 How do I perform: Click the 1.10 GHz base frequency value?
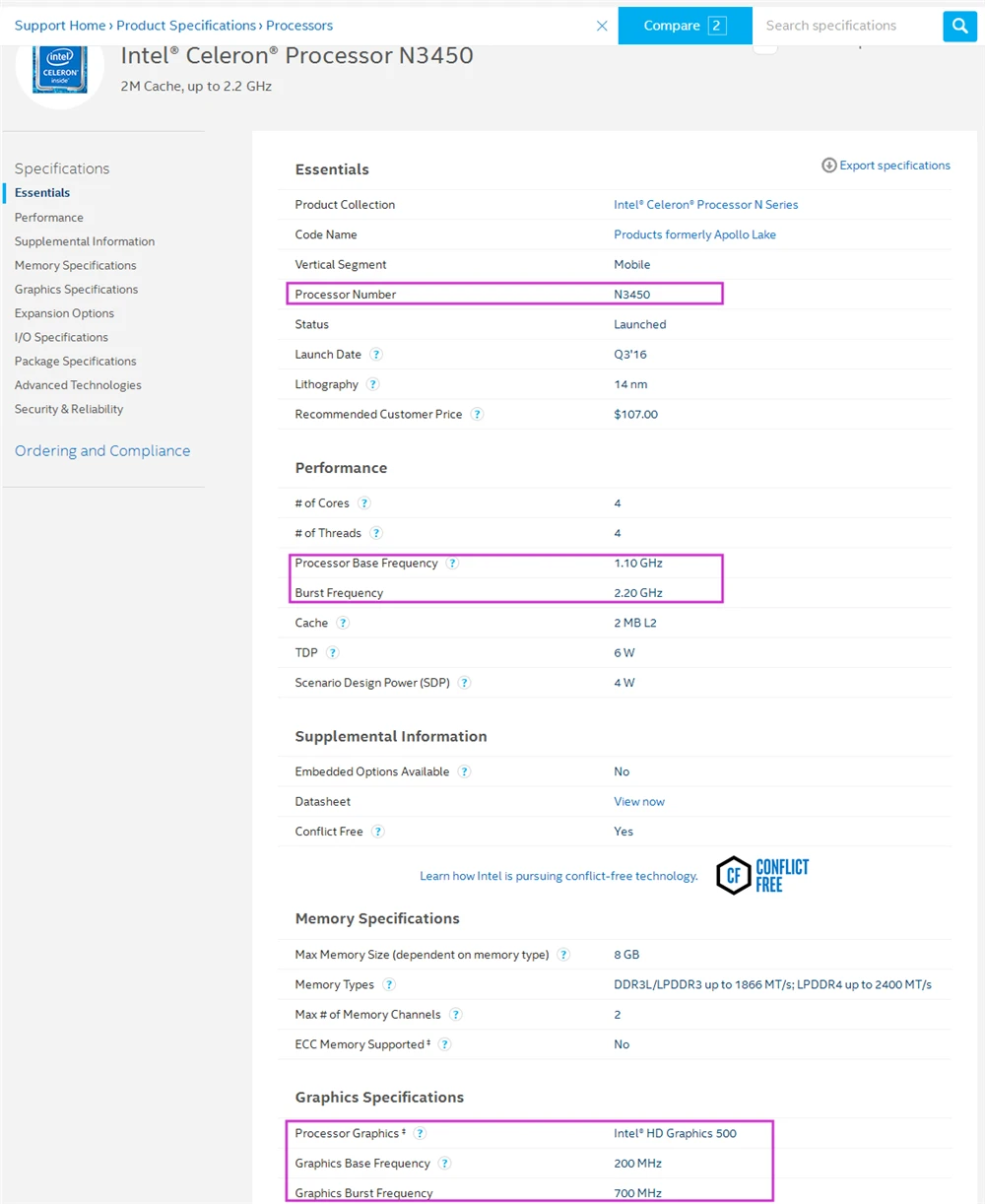click(x=638, y=564)
